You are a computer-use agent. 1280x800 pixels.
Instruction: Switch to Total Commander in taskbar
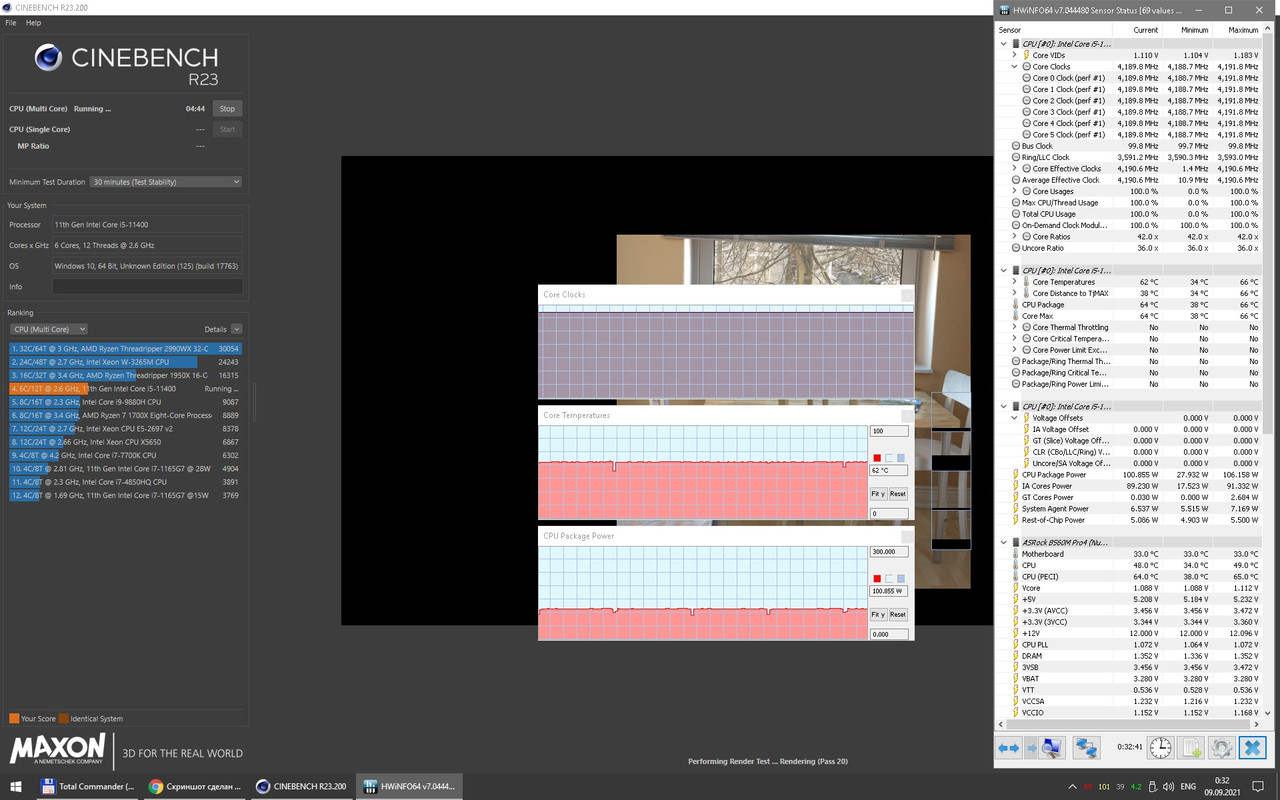(x=87, y=786)
